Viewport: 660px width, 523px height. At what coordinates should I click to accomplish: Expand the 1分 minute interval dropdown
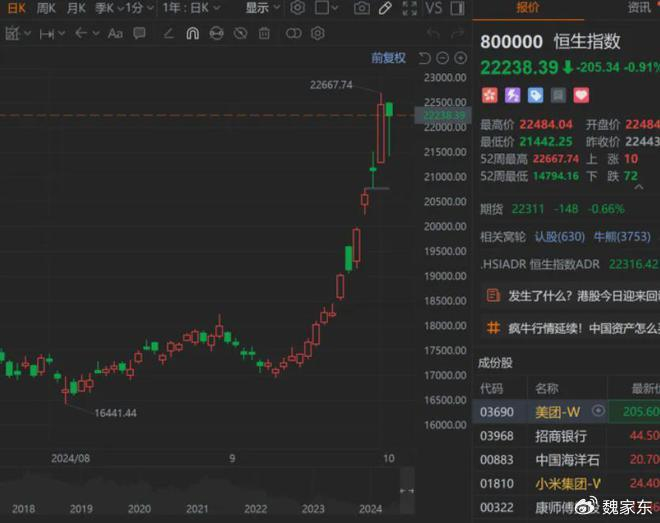(134, 8)
